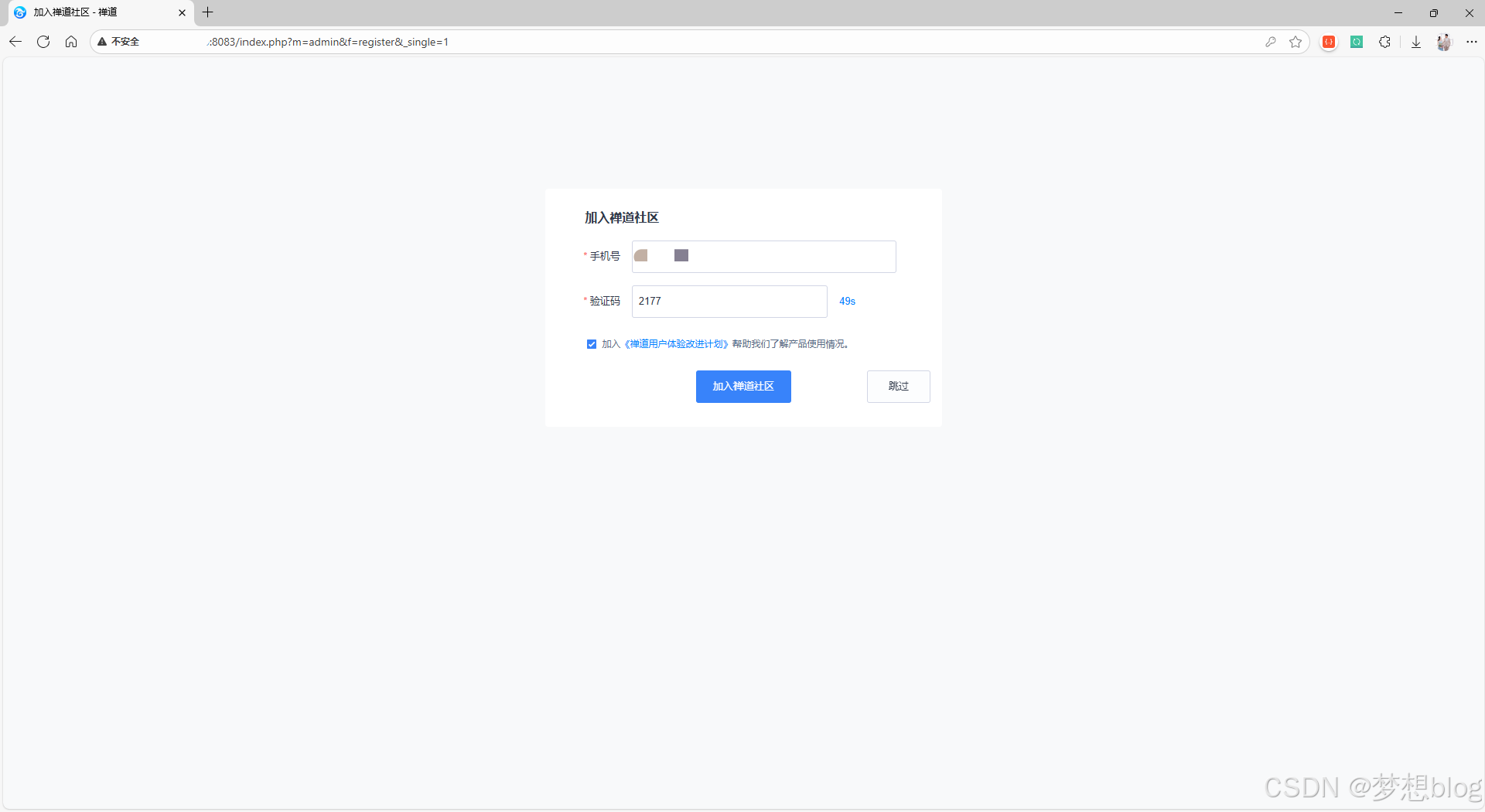
Task: Click the 加入禅道社区 submit button
Action: pyautogui.click(x=743, y=387)
